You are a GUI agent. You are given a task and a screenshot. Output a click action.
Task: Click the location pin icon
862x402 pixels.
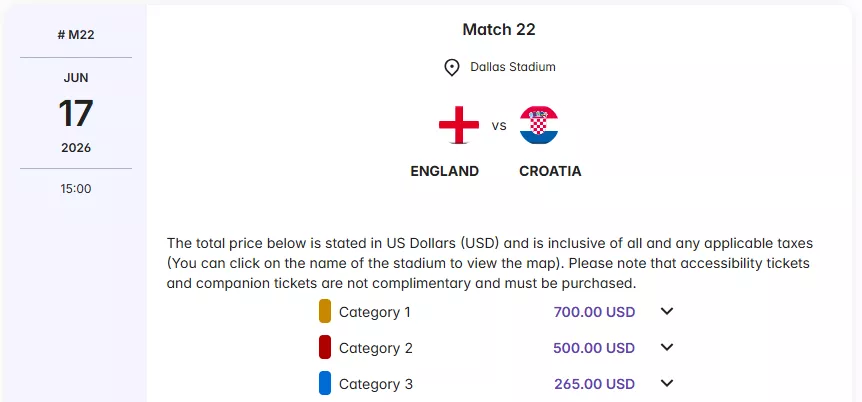[x=452, y=67]
